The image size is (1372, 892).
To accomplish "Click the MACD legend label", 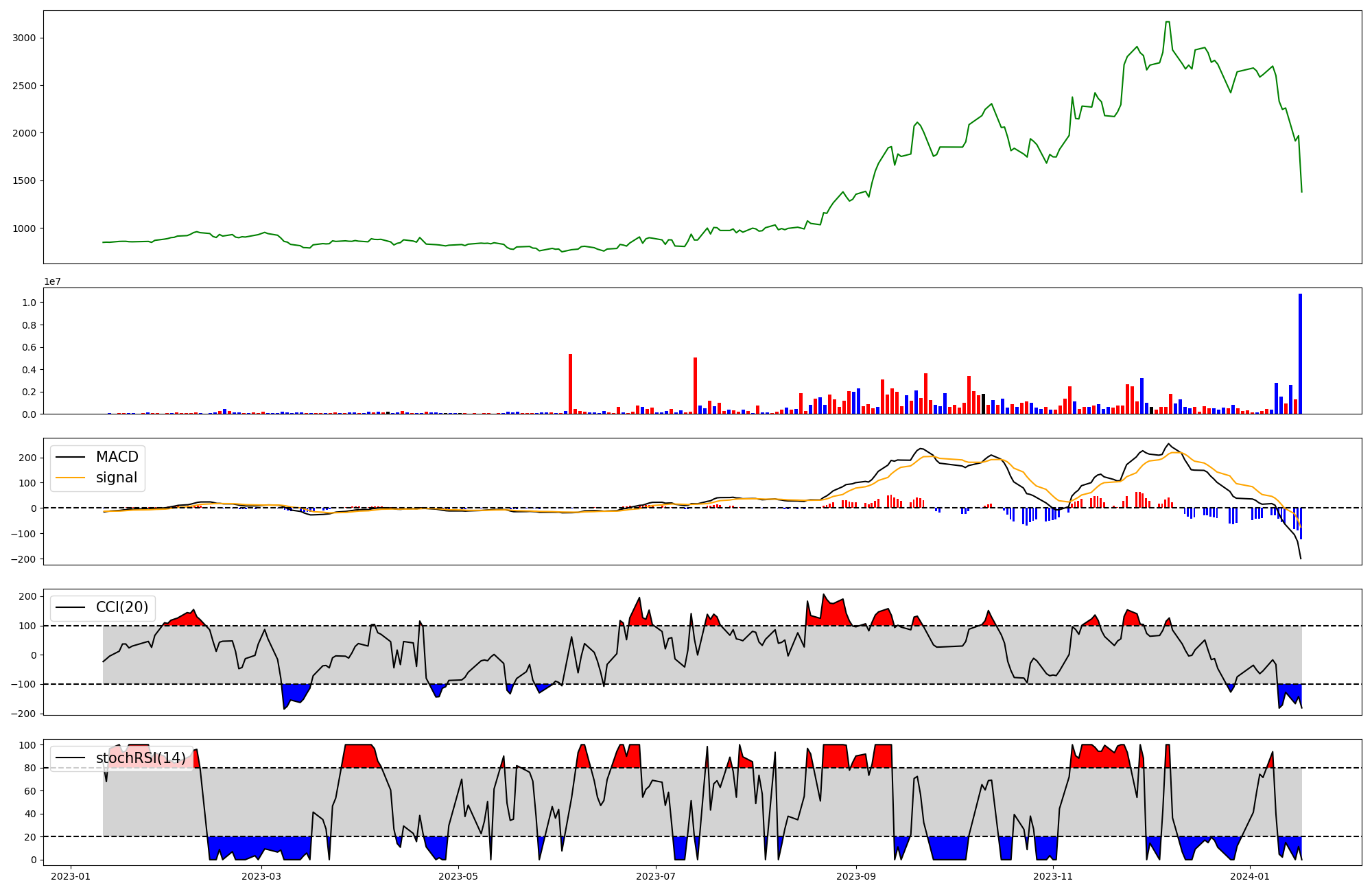I will [117, 457].
